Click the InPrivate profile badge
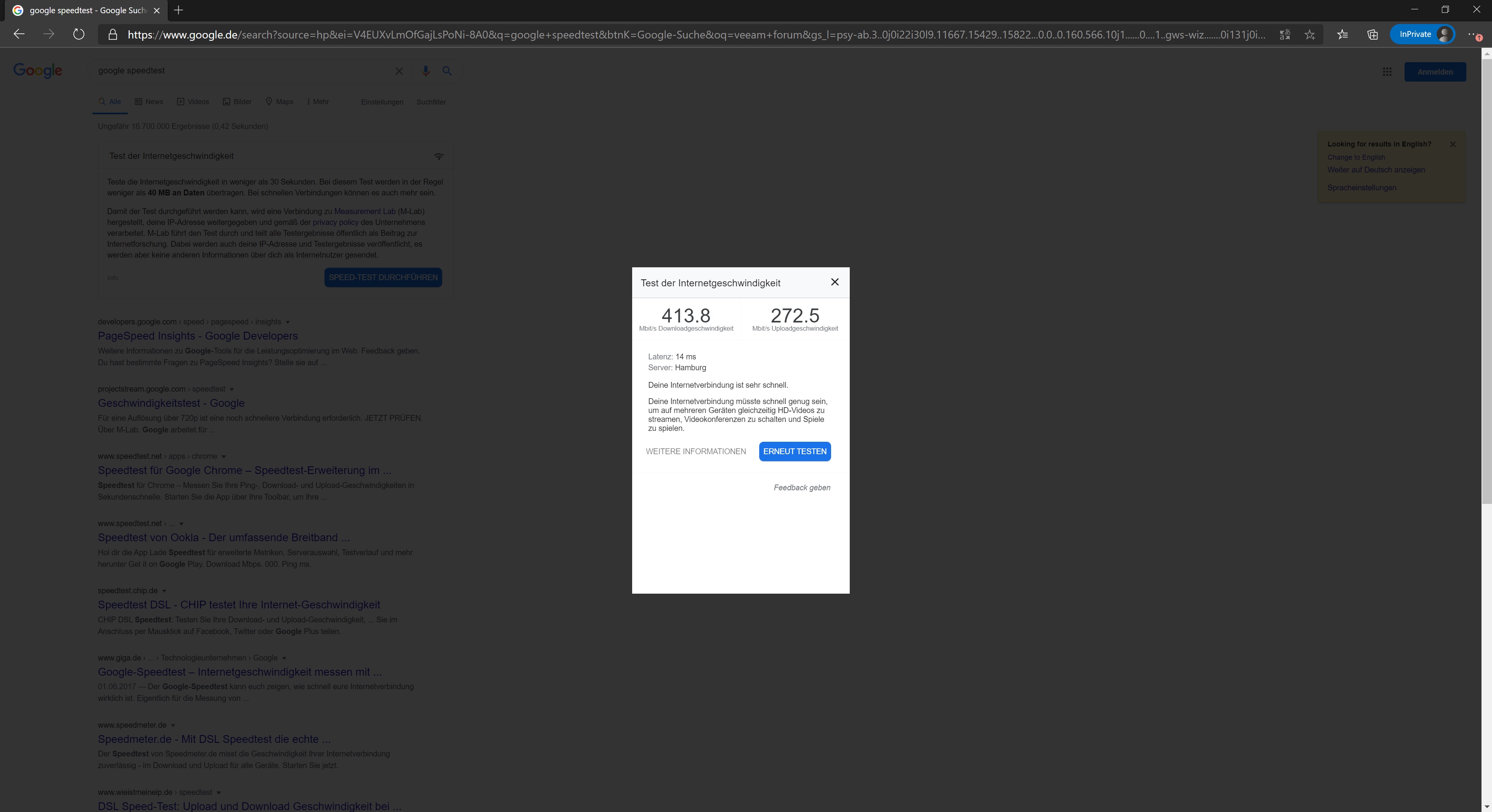This screenshot has height=812, width=1492. click(x=1422, y=34)
